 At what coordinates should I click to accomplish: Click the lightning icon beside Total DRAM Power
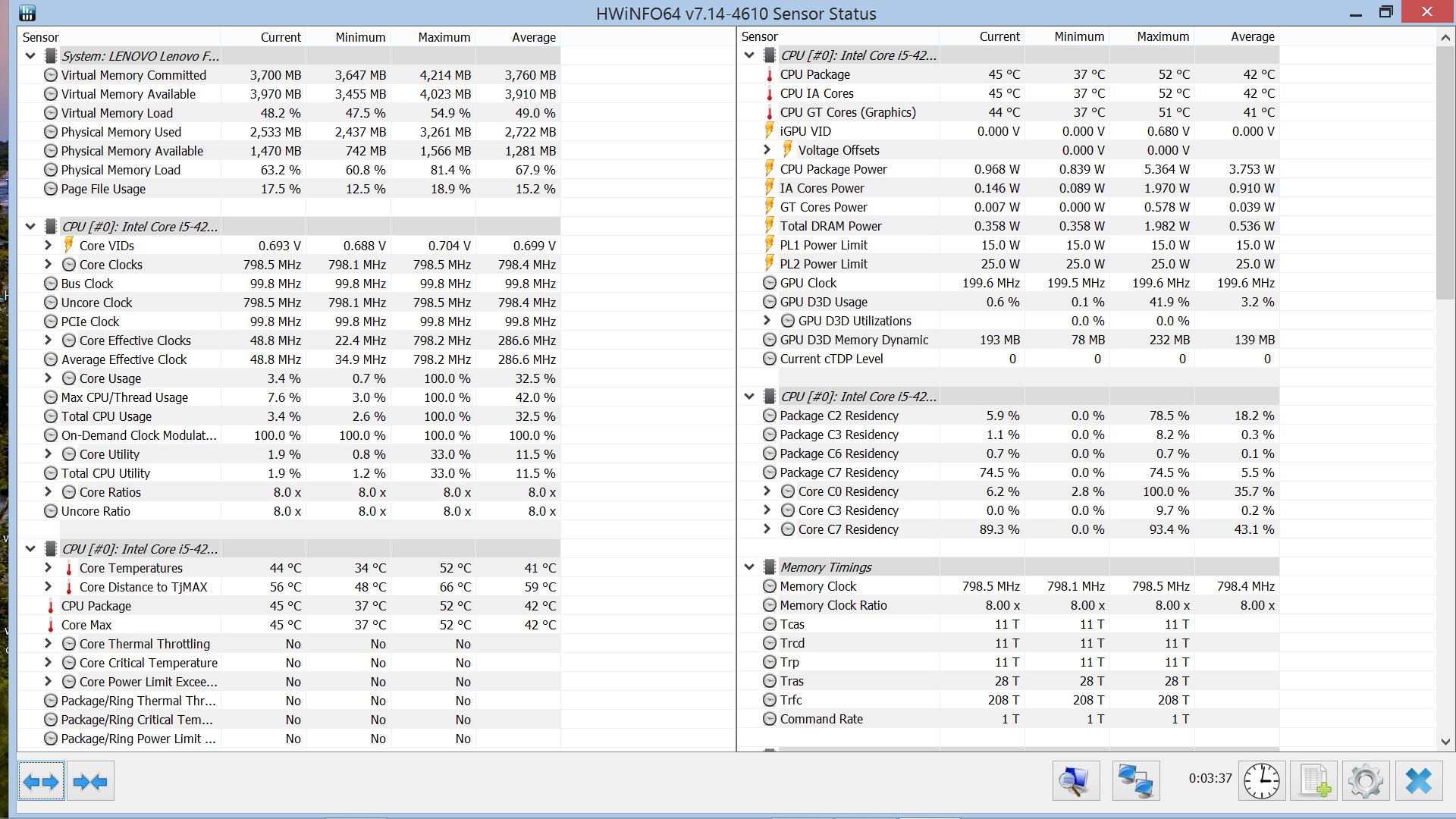click(769, 225)
